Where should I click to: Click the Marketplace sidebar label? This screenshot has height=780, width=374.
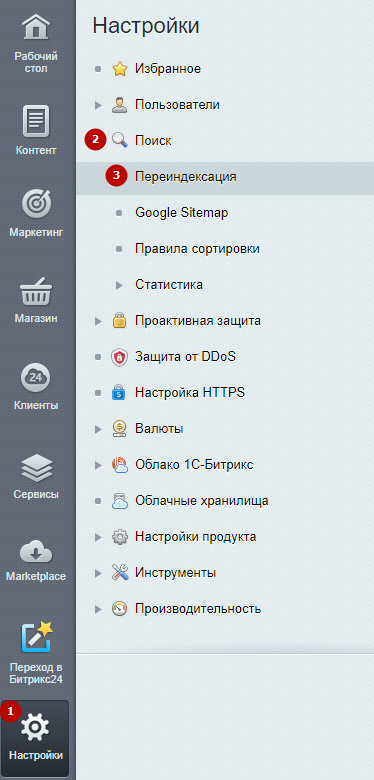pos(36,577)
